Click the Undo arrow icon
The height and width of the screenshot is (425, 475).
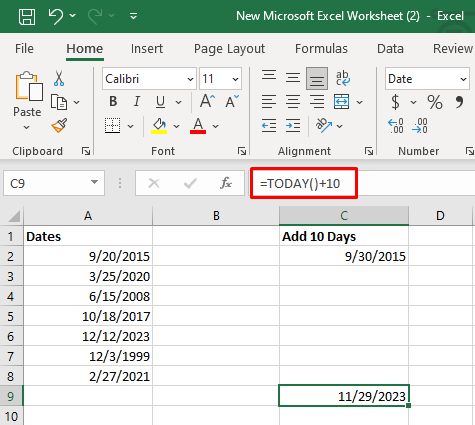coord(55,16)
